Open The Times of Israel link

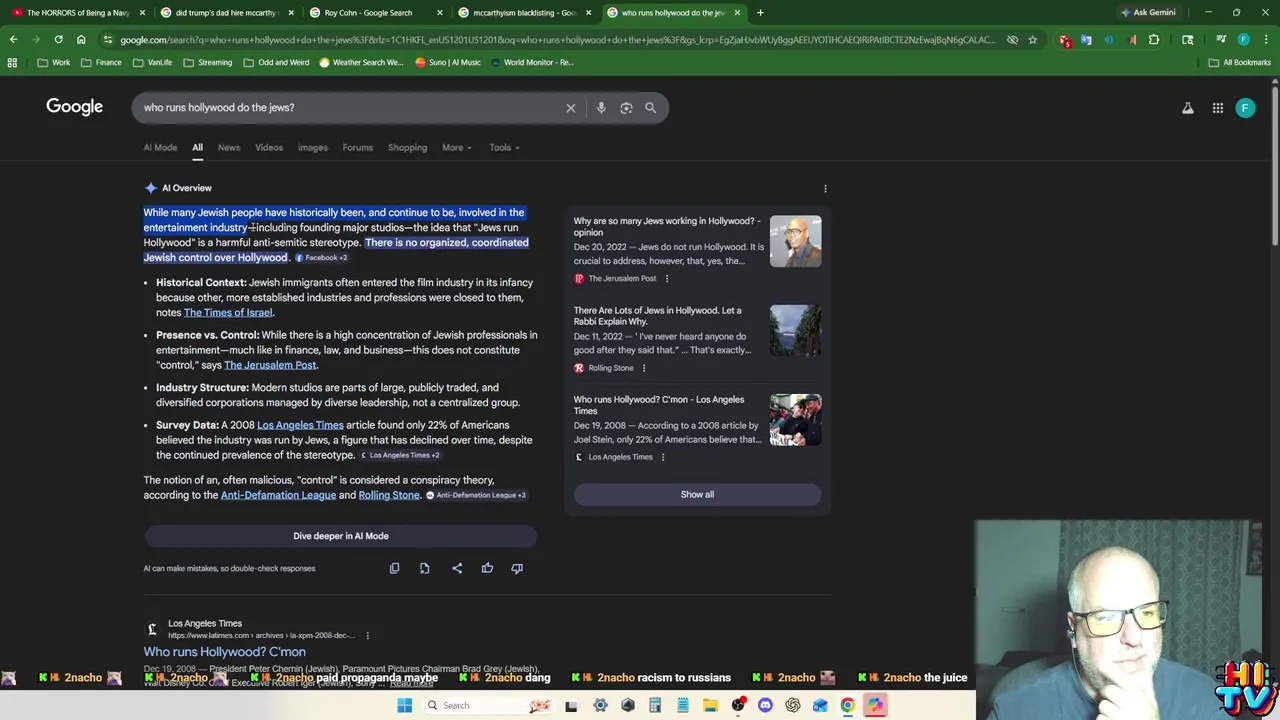pos(228,313)
